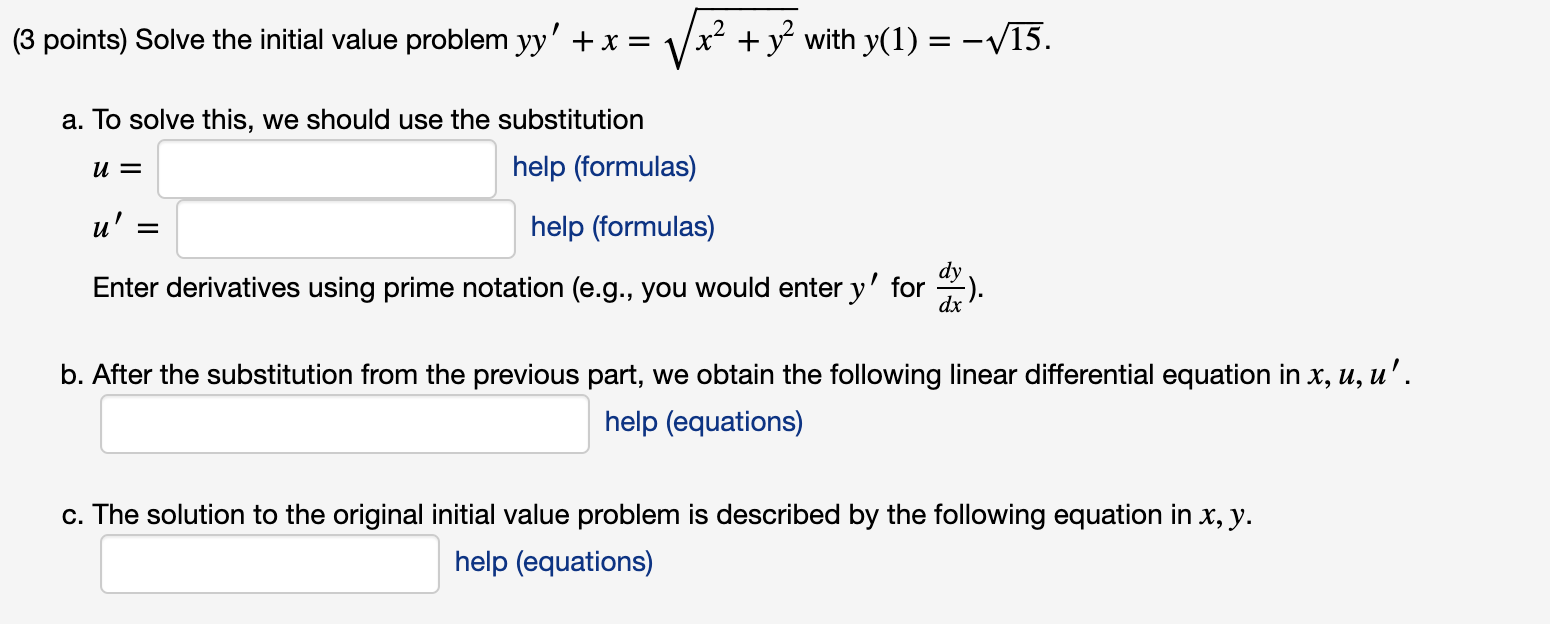Get equation entry help for part b
Viewport: 1550px width, 624px height.
coord(702,421)
